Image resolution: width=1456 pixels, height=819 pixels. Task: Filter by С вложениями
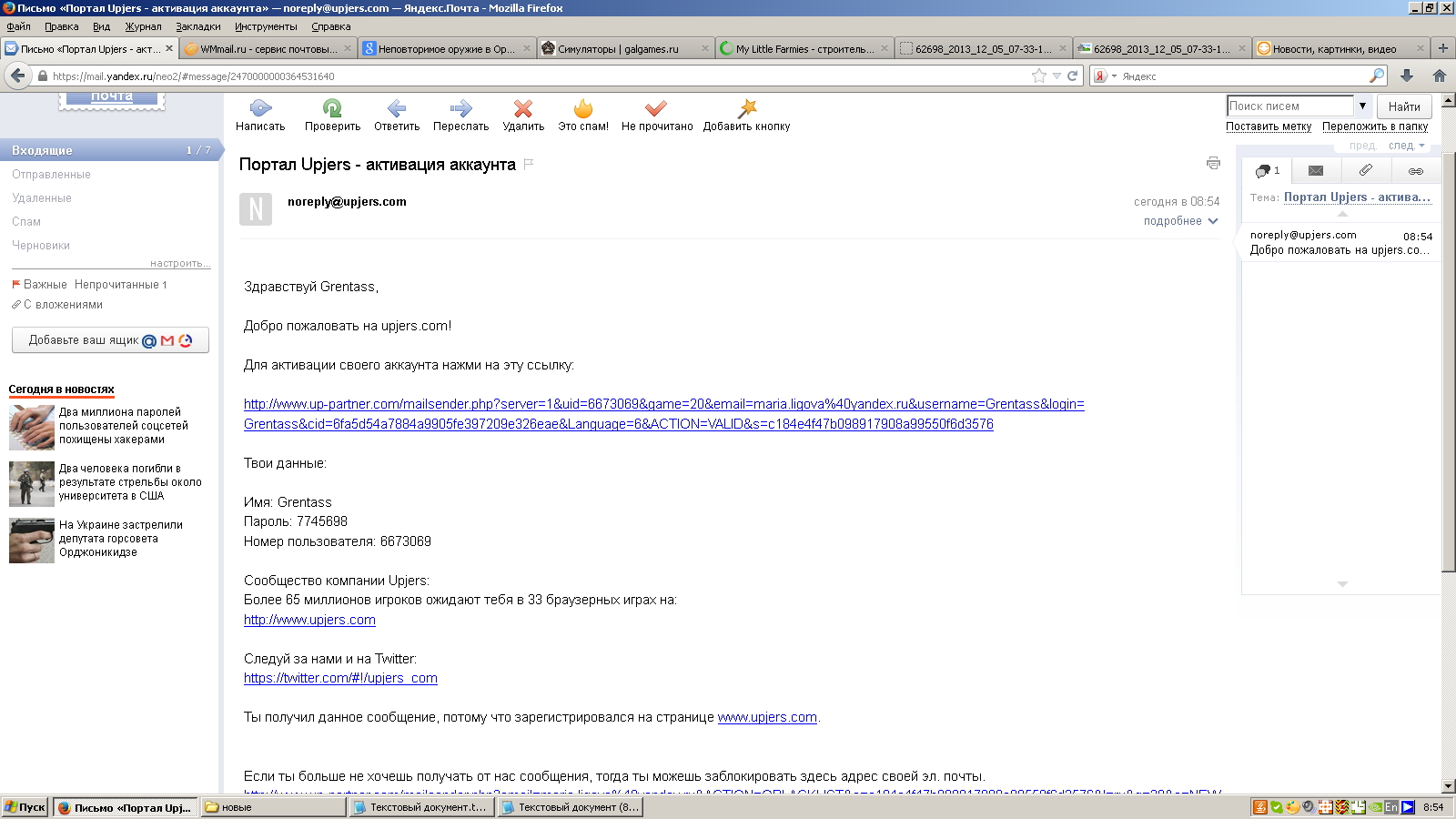point(63,305)
